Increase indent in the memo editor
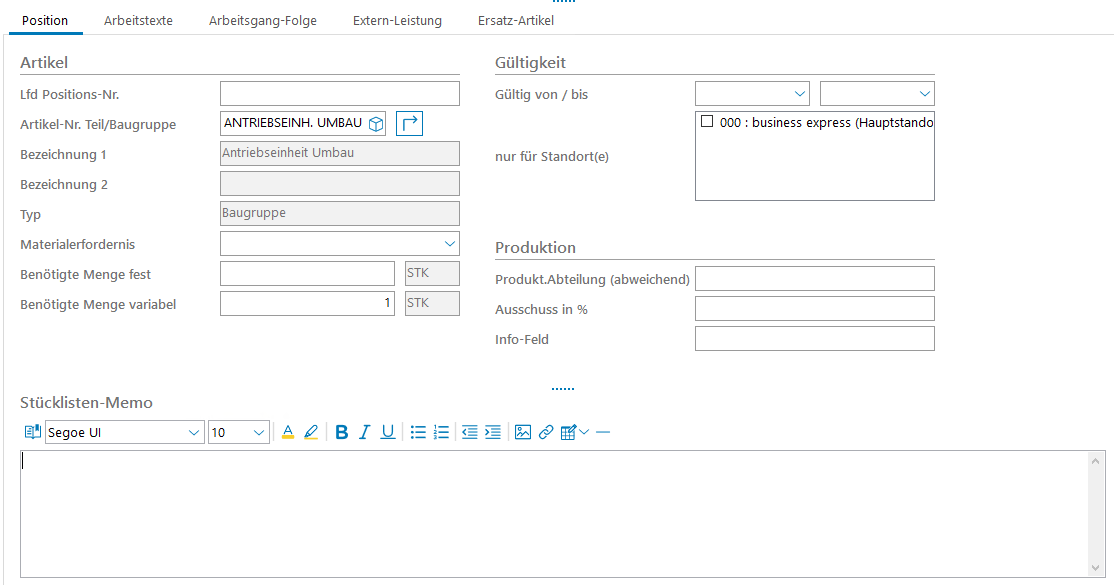Viewport: 1114px width, 585px height. (x=492, y=432)
